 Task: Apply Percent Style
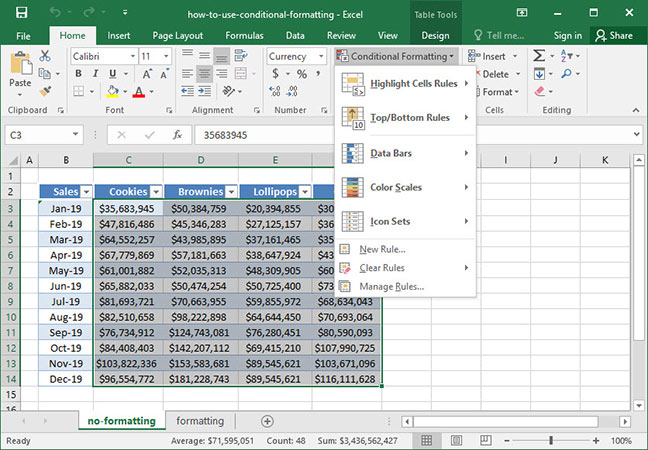click(302, 74)
